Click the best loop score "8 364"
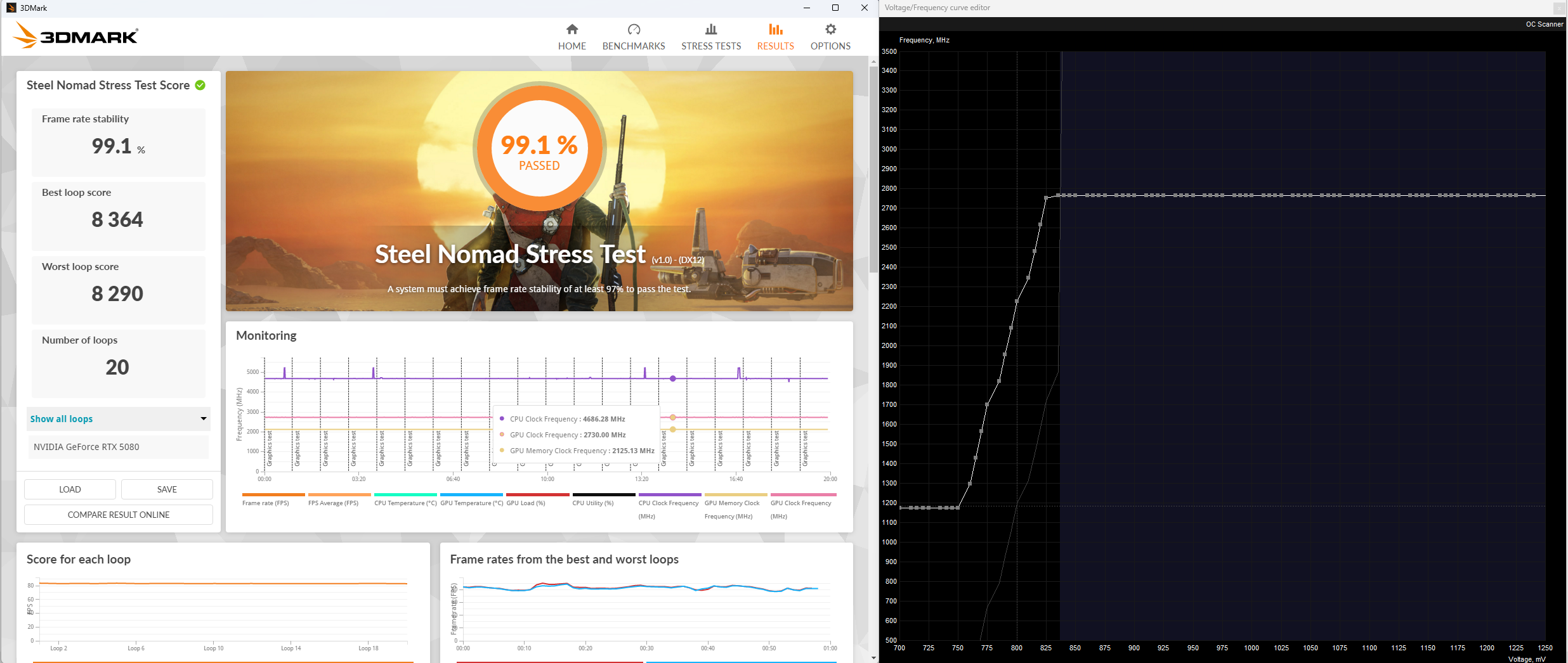Screen dimensions: 1568x663 (118, 220)
